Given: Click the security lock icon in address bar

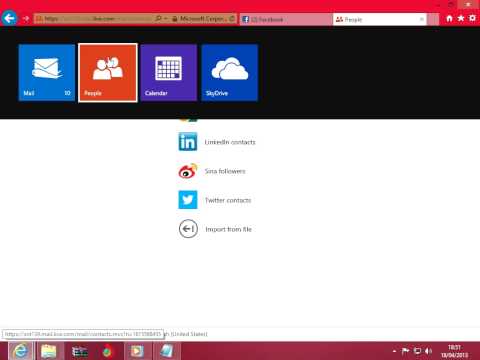Looking at the screenshot, I should (175, 19).
